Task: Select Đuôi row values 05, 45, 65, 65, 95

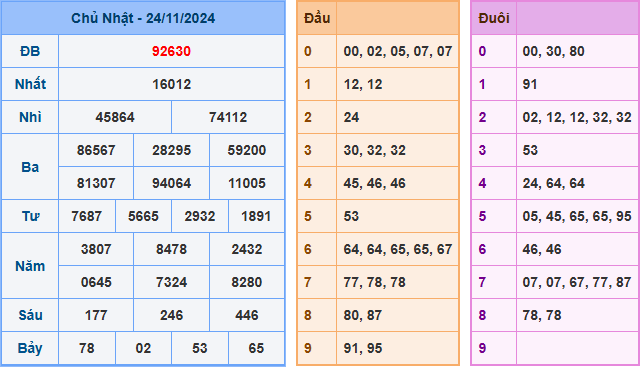Action: 577,217
